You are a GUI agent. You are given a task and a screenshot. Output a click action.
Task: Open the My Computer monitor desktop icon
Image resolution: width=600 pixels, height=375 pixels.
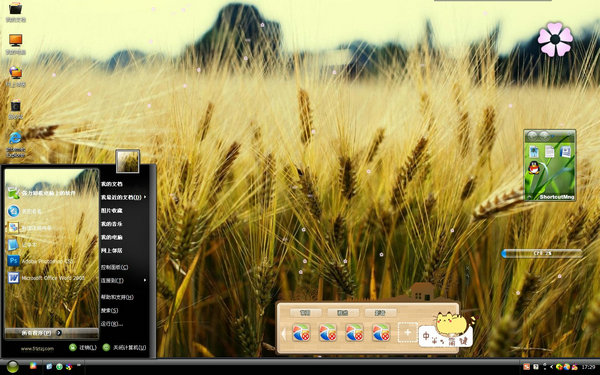(x=16, y=44)
